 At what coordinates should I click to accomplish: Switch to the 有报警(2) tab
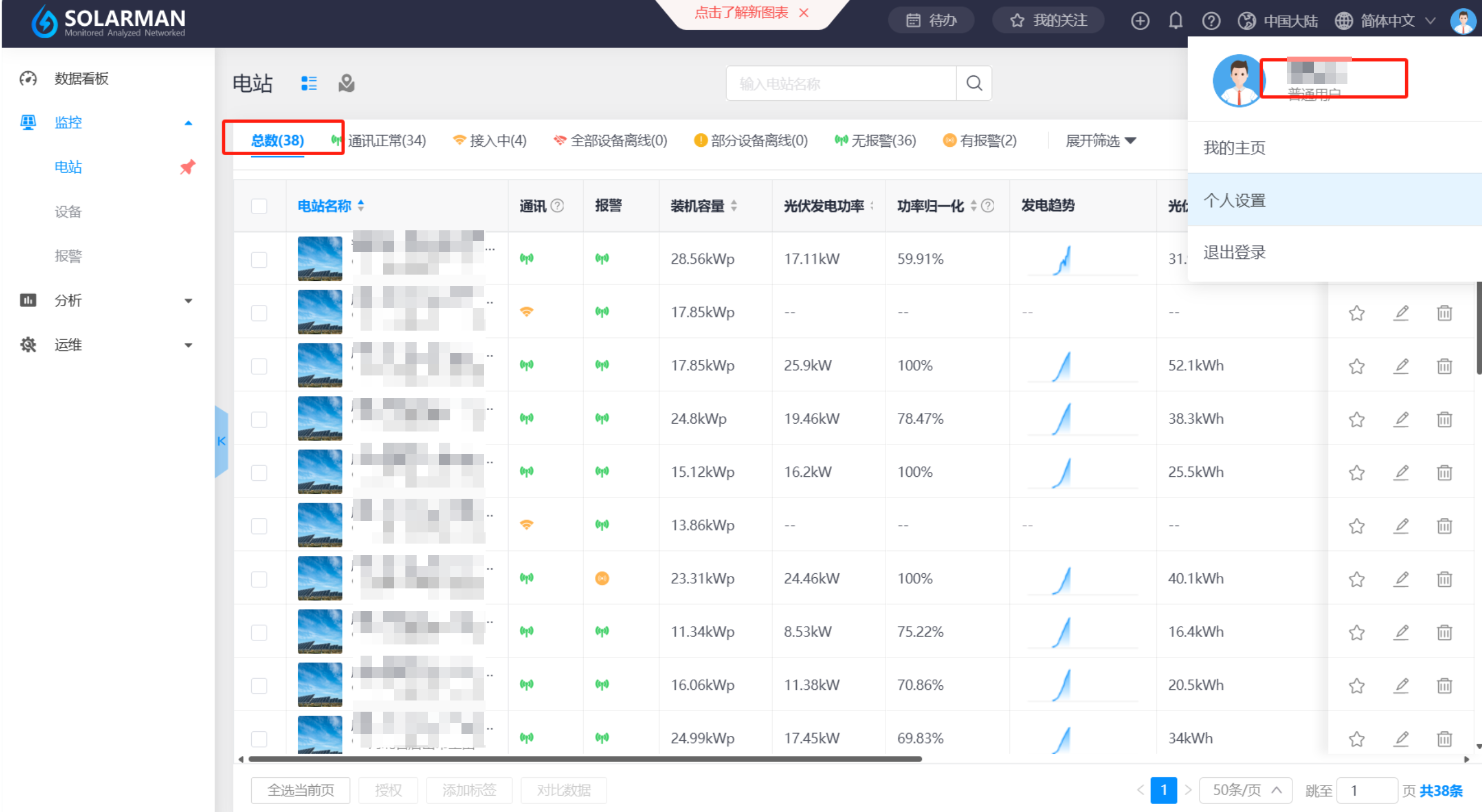[980, 140]
